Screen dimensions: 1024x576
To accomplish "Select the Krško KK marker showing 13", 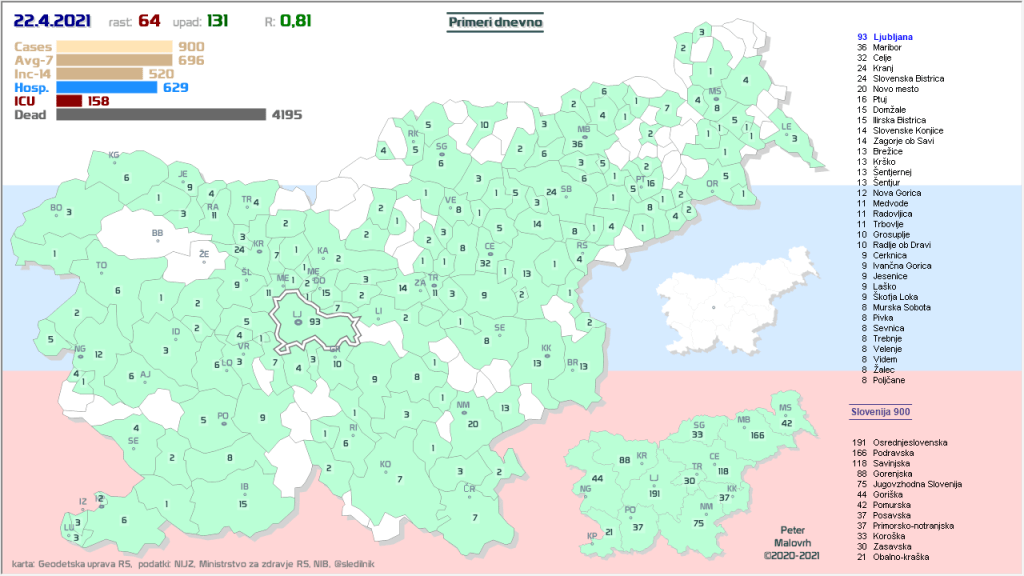I will coord(546,358).
